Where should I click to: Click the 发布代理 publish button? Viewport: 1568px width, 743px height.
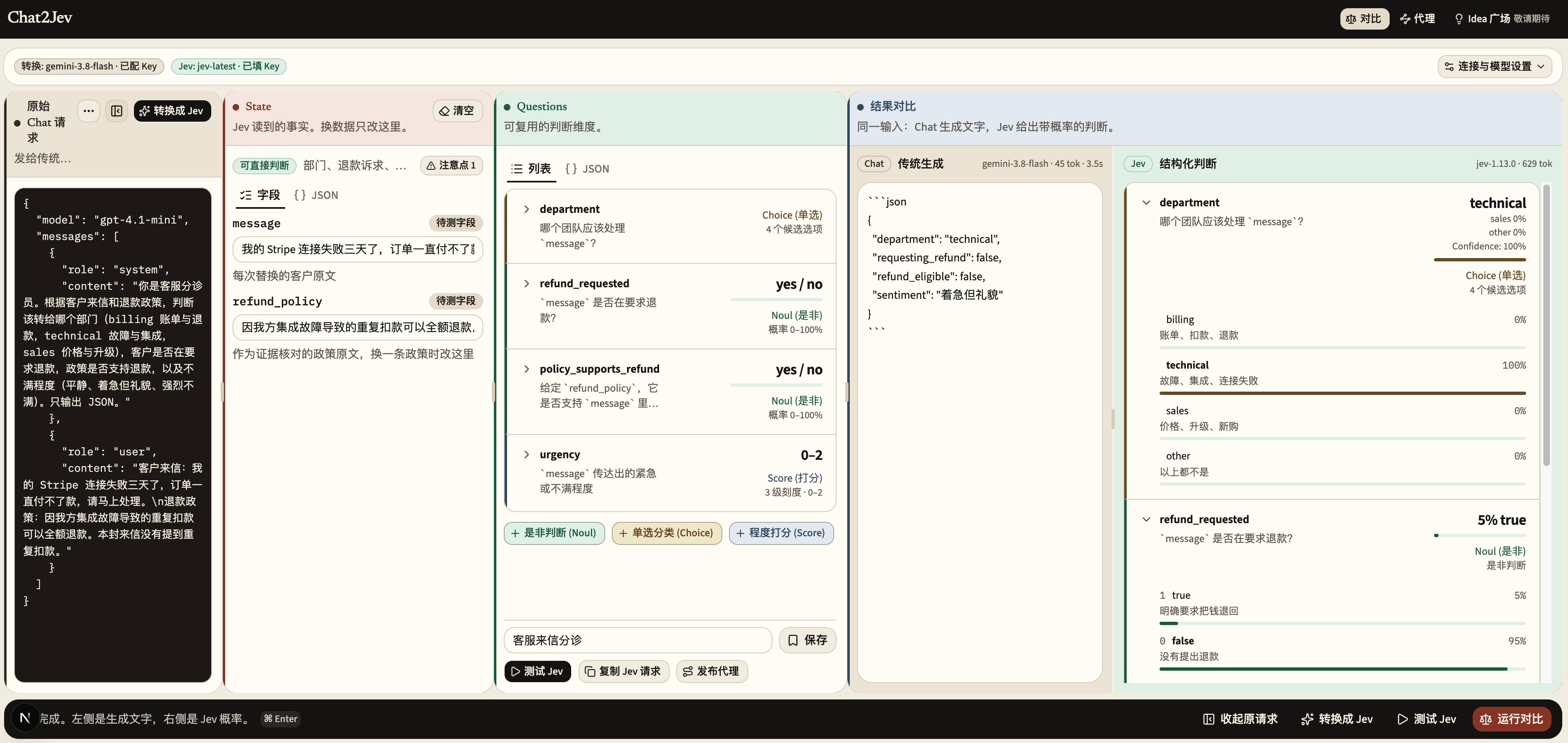pyautogui.click(x=712, y=671)
